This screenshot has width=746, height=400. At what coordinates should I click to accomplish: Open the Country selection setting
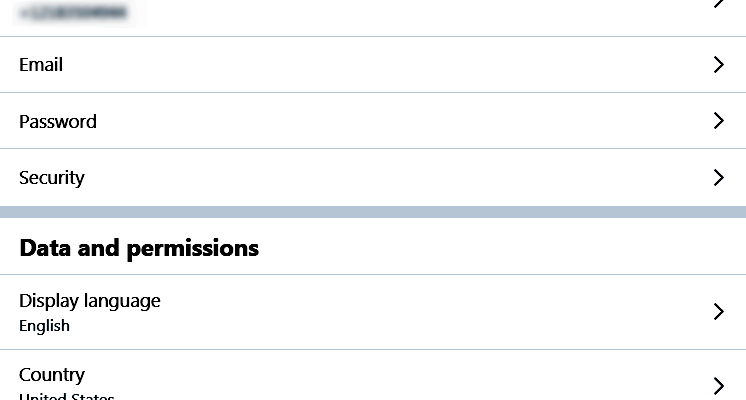click(x=372, y=385)
